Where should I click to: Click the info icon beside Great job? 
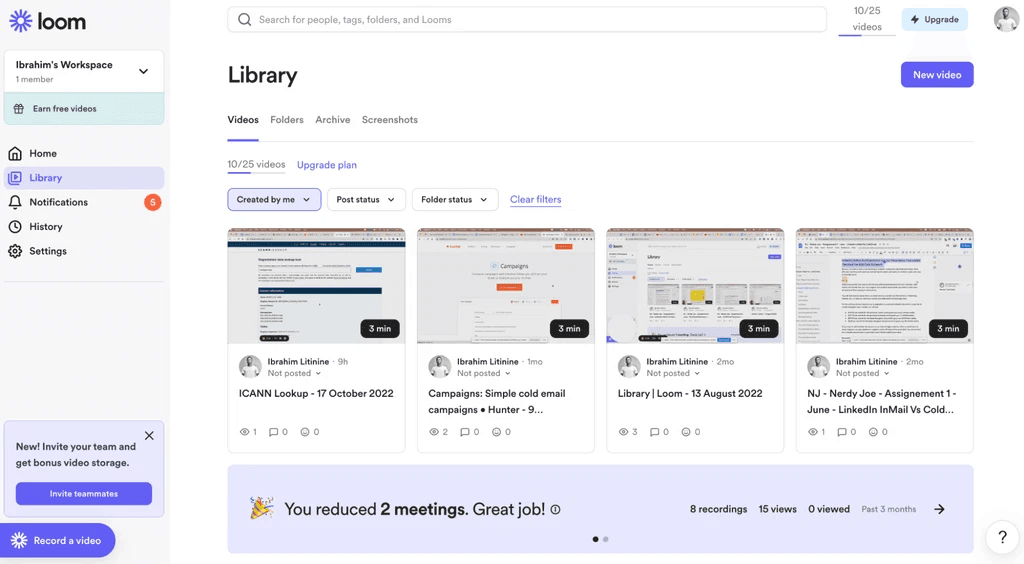click(555, 510)
